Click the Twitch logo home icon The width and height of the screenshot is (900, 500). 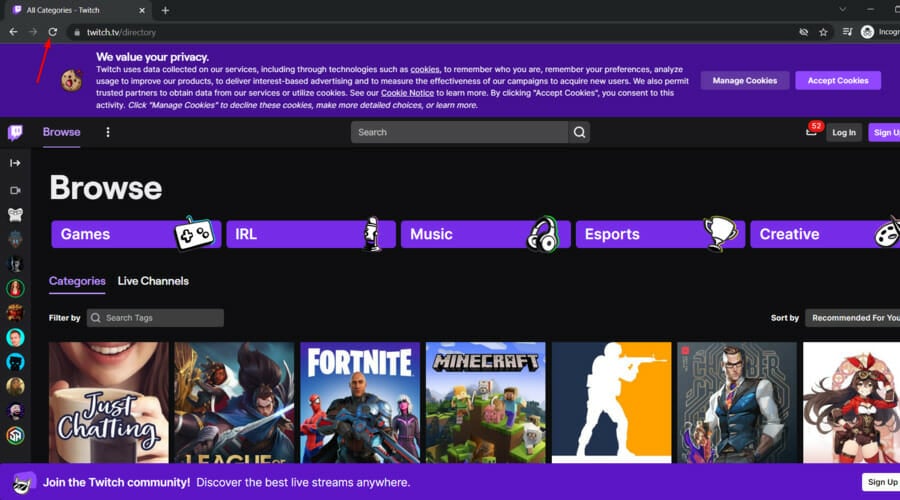15,133
